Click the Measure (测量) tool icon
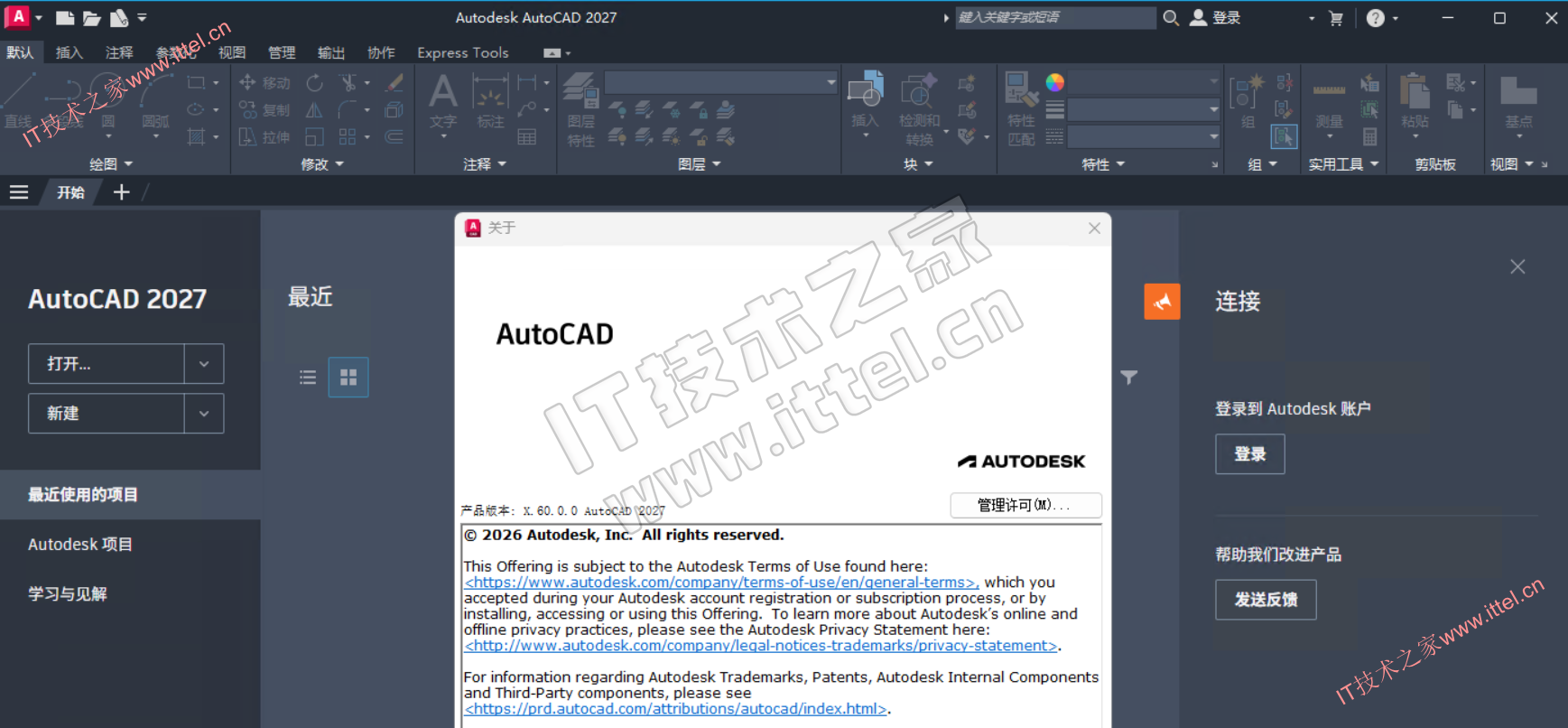This screenshot has width=1568, height=728. pyautogui.click(x=1329, y=94)
